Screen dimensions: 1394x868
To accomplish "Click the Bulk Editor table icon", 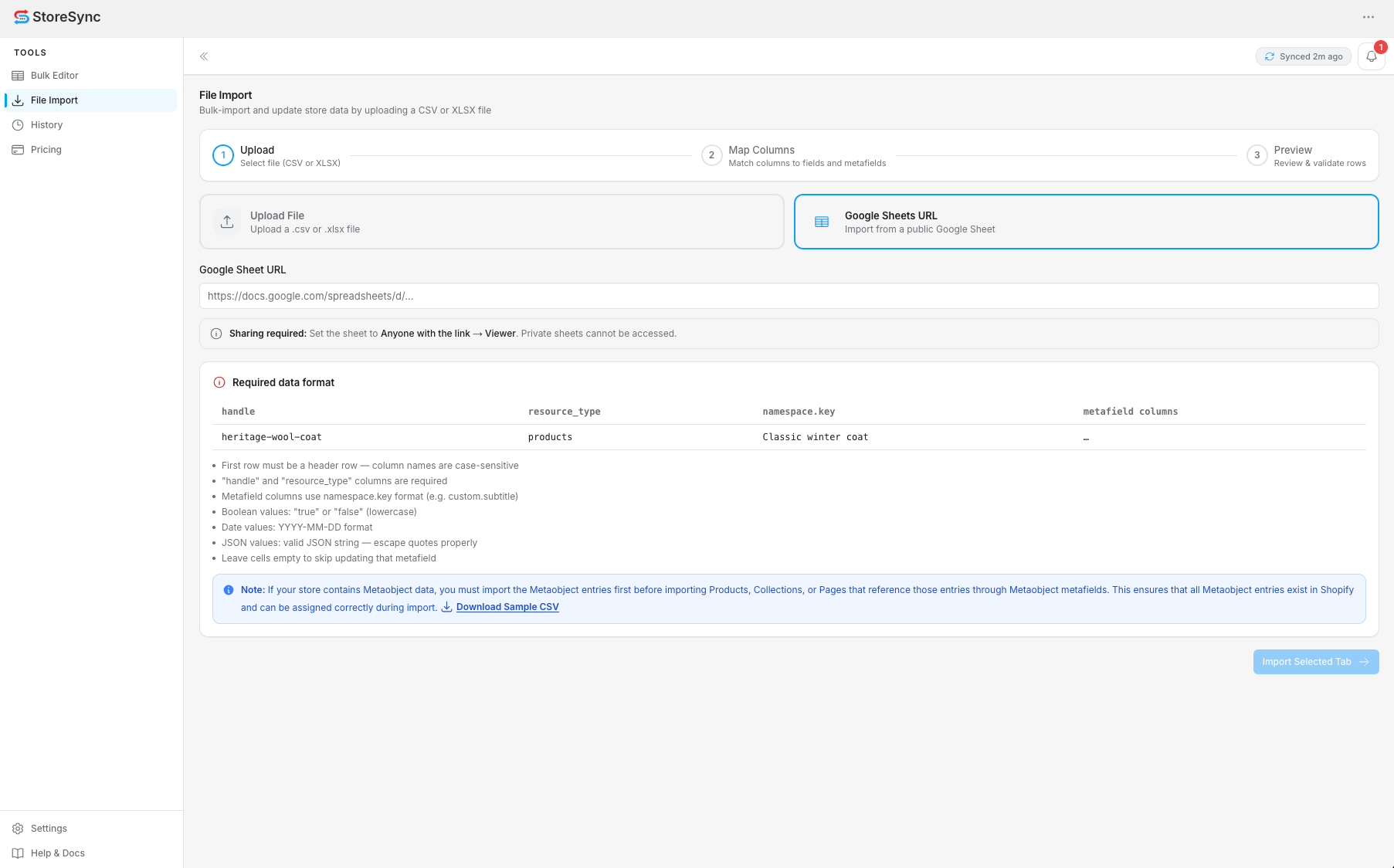I will [x=18, y=76].
